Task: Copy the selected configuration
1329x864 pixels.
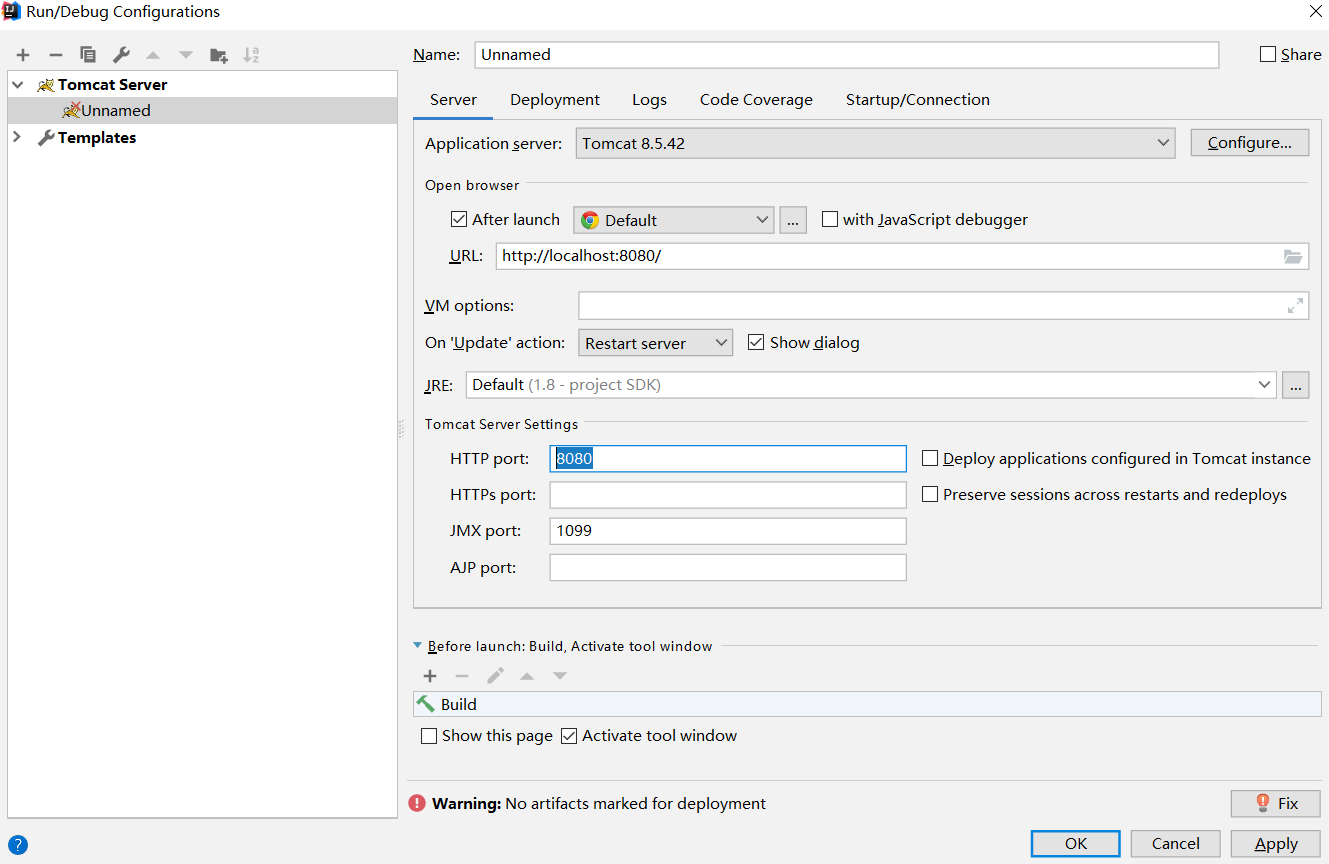Action: tap(88, 55)
